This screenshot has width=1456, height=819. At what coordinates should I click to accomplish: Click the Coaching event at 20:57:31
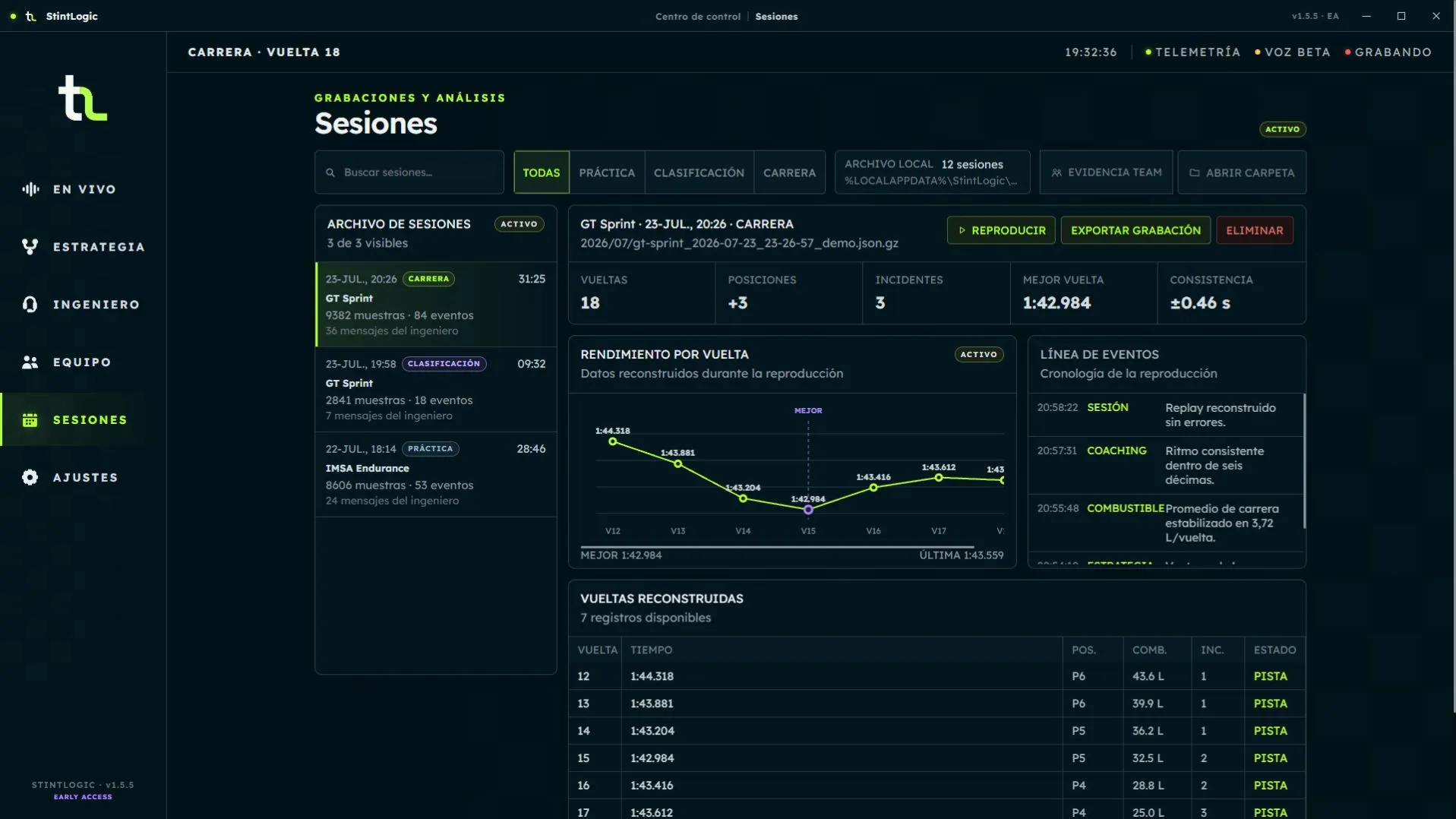point(1166,465)
